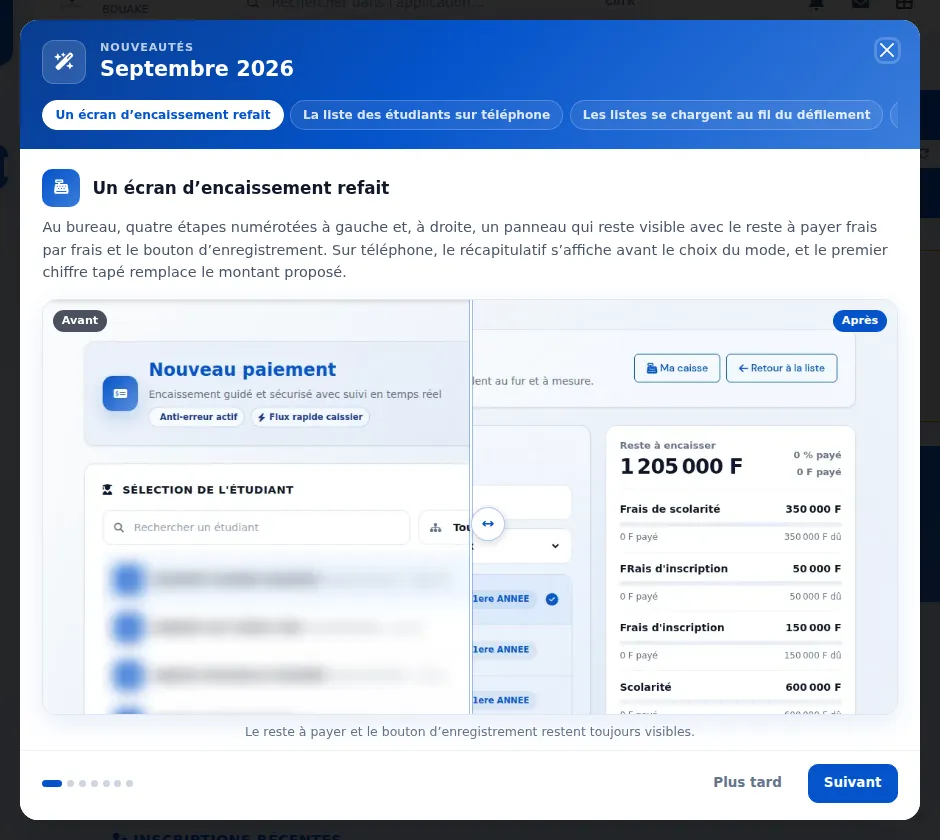Expand the dropdown chevron in the preview
Viewport: 940px width, 840px height.
555,546
